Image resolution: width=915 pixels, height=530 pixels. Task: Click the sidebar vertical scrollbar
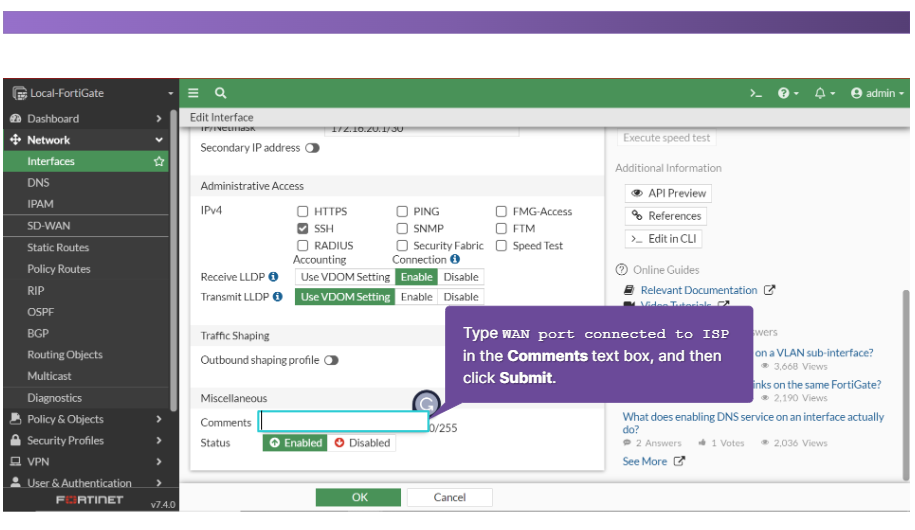coord(173,260)
